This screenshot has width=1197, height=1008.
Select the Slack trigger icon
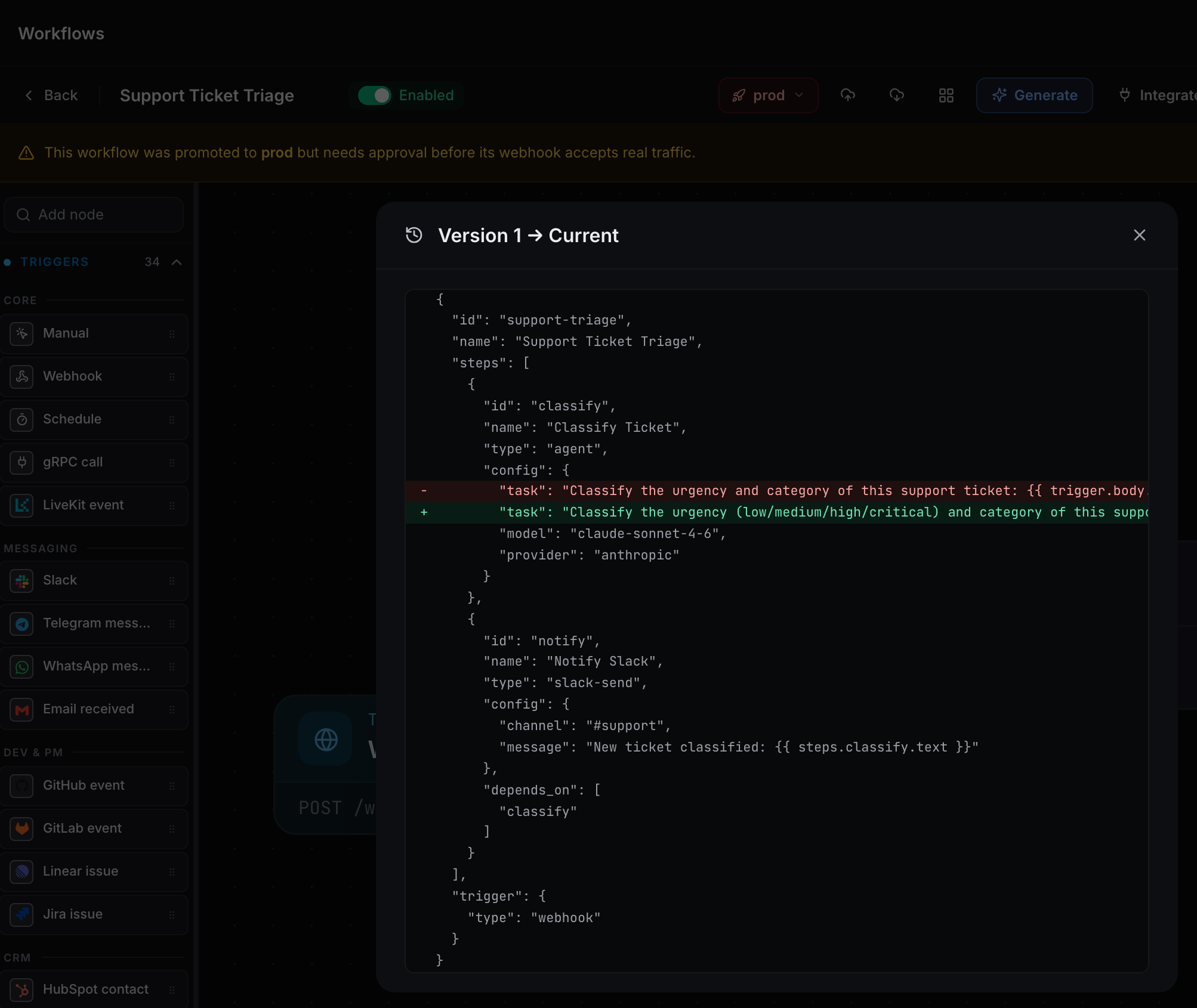click(21, 580)
